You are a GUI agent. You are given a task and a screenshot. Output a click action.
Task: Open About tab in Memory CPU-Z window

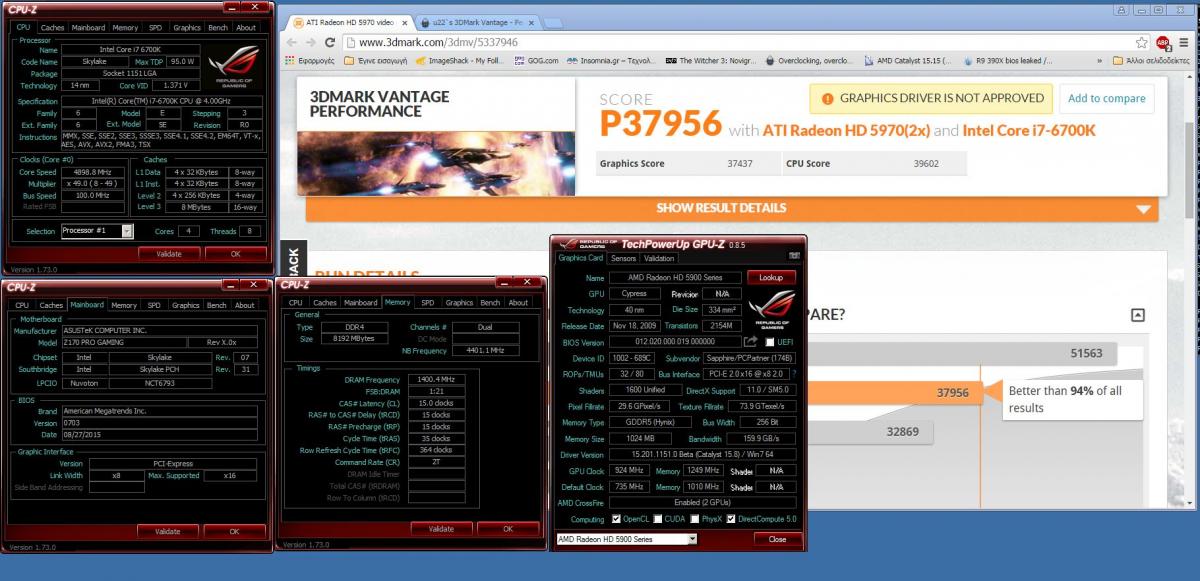(x=518, y=302)
